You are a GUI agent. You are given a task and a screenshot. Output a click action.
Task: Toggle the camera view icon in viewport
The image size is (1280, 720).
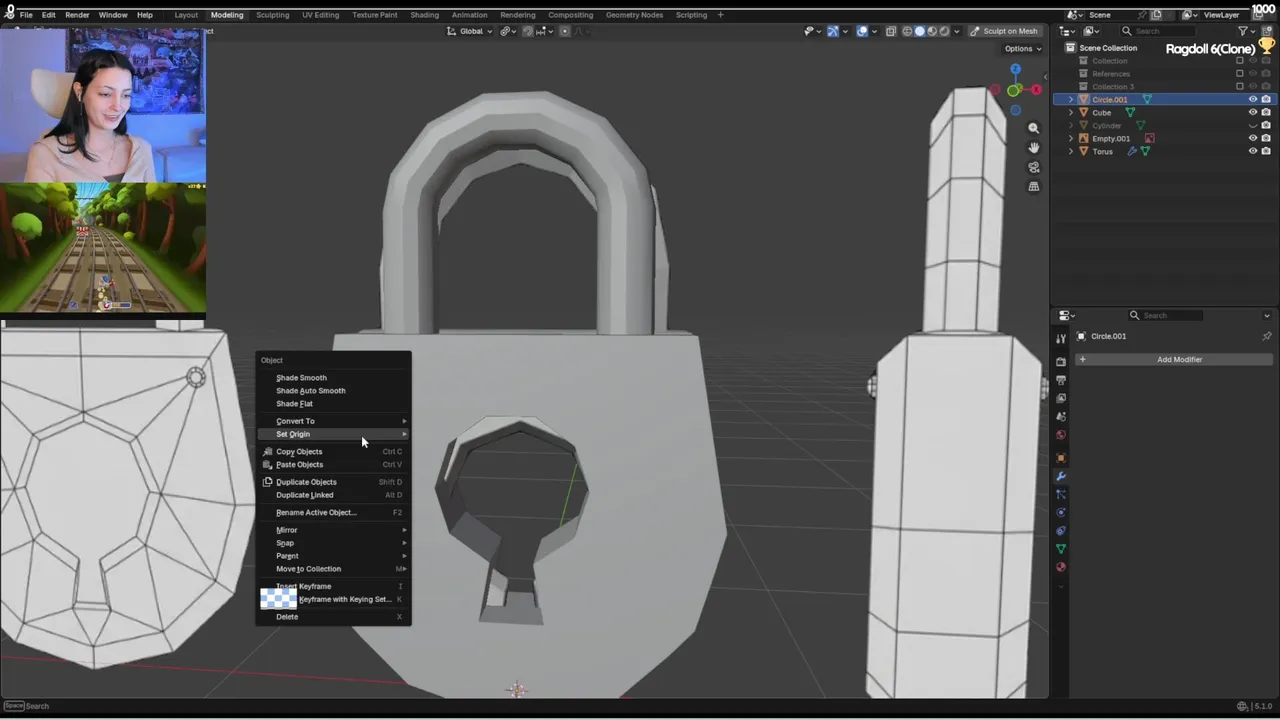[1034, 167]
